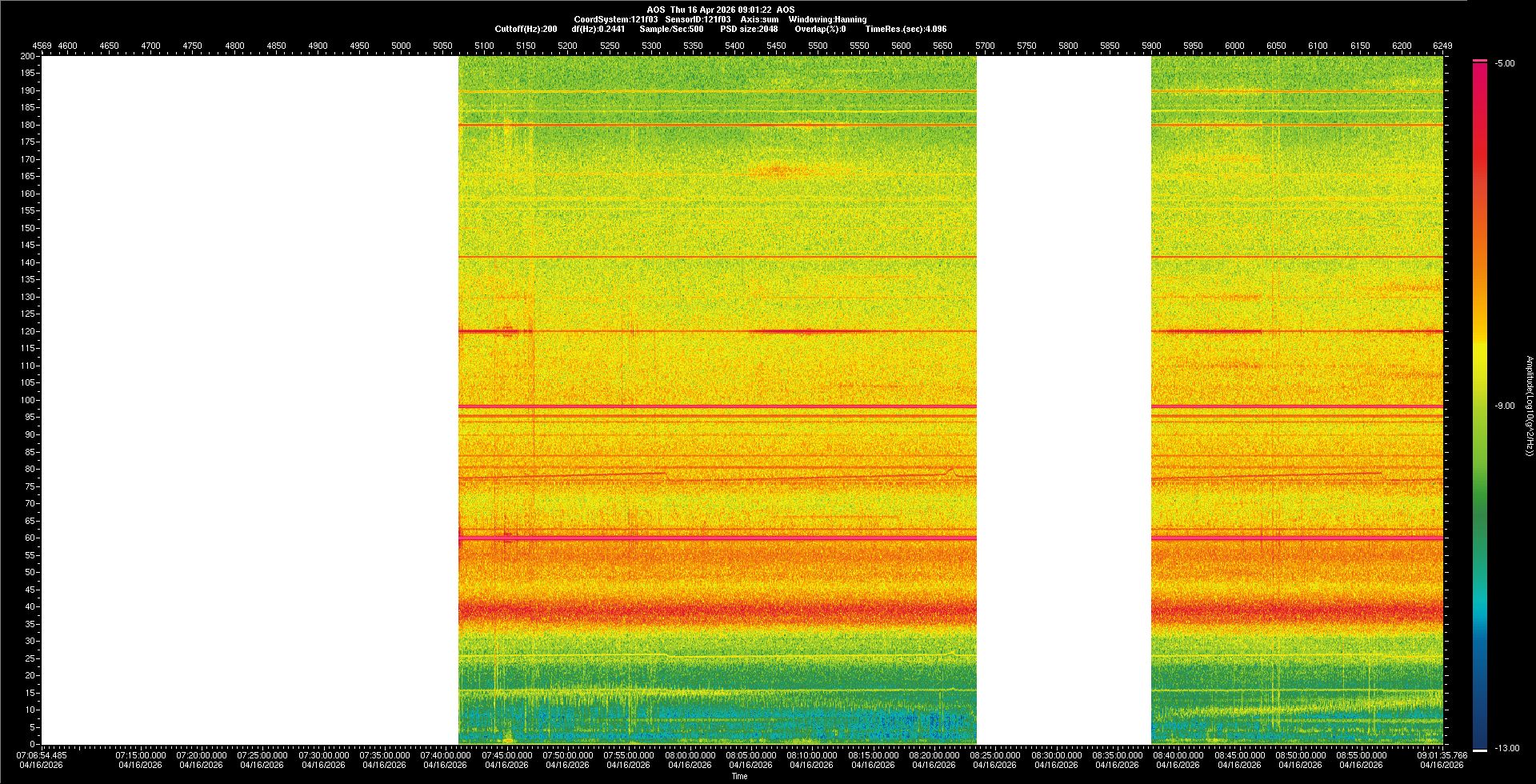Click the 5700 tick on top axis
Viewport: 1536px width, 784px height.
pos(985,46)
